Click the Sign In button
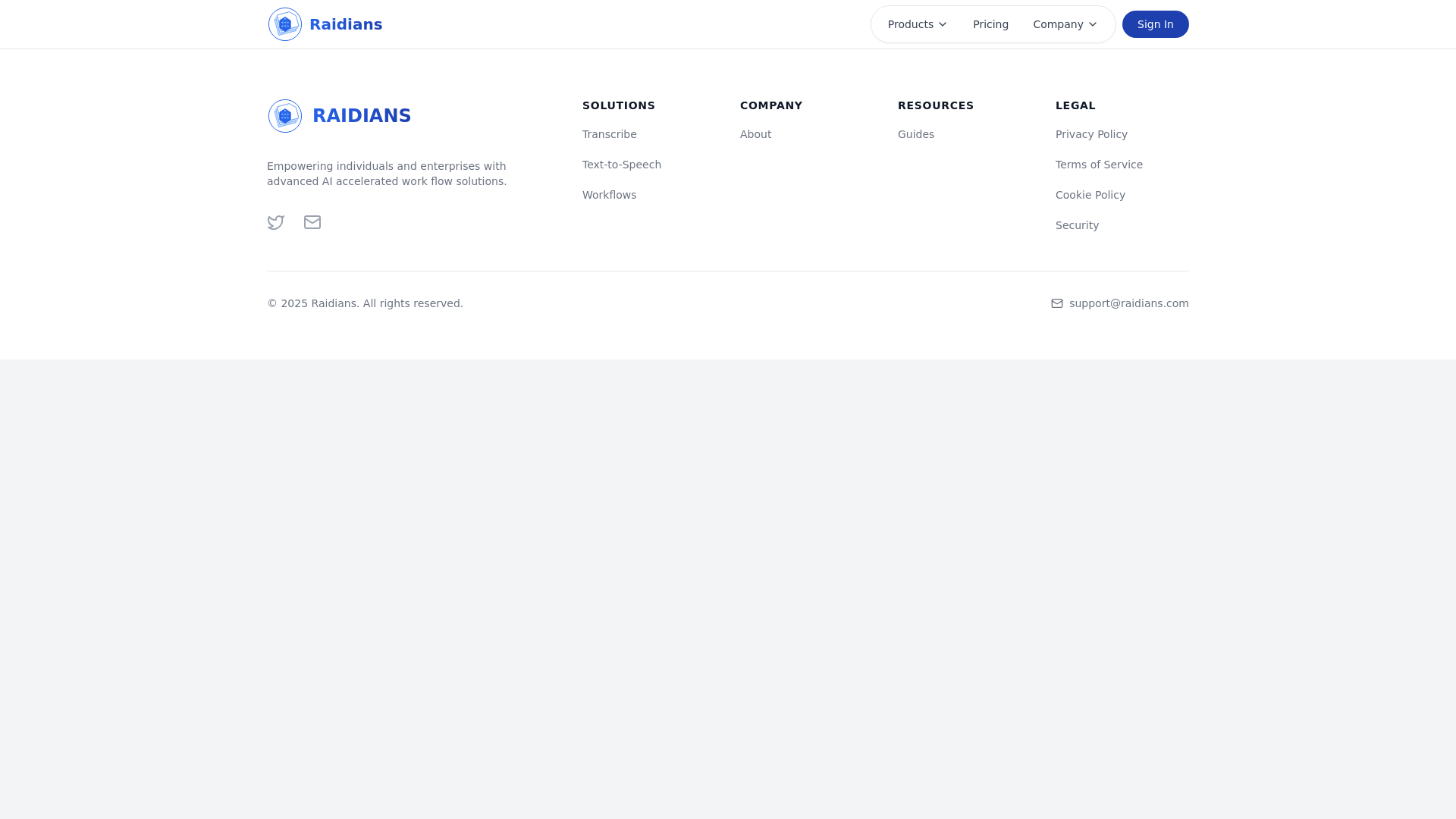Screen dimensions: 1456x819 pos(1155,24)
